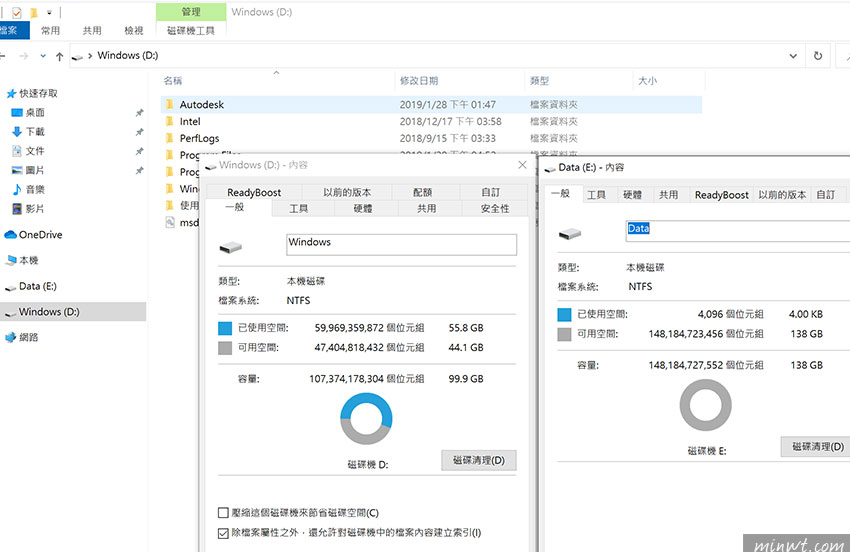Click the Network (網路) icon in sidebar
The height and width of the screenshot is (552, 850).
point(11,337)
